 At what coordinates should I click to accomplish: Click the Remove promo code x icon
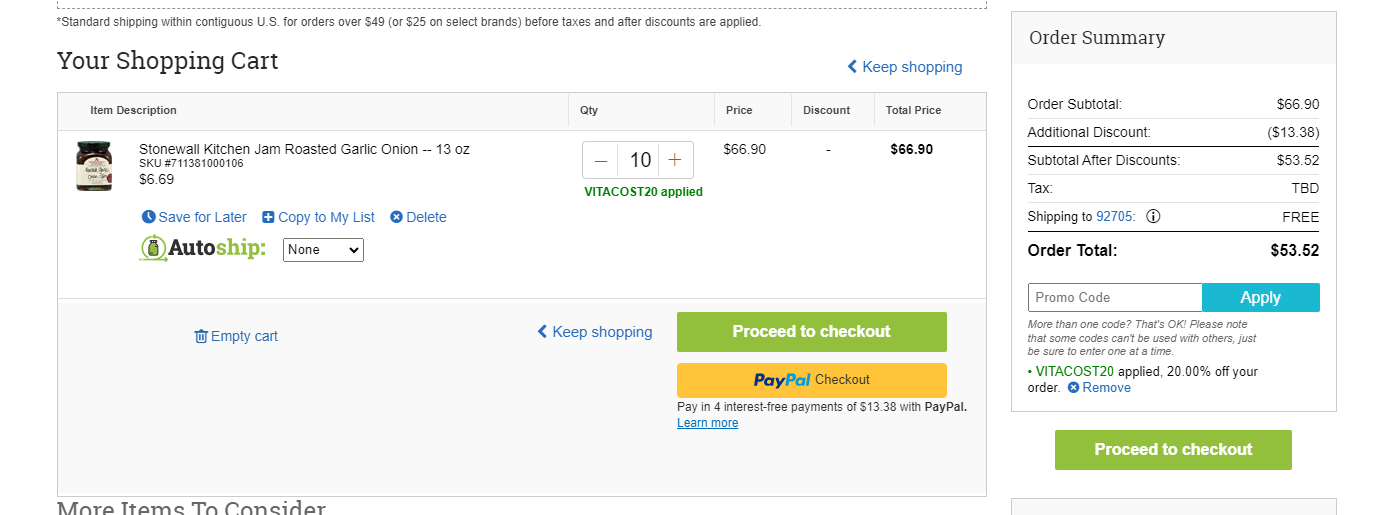pyautogui.click(x=1074, y=388)
